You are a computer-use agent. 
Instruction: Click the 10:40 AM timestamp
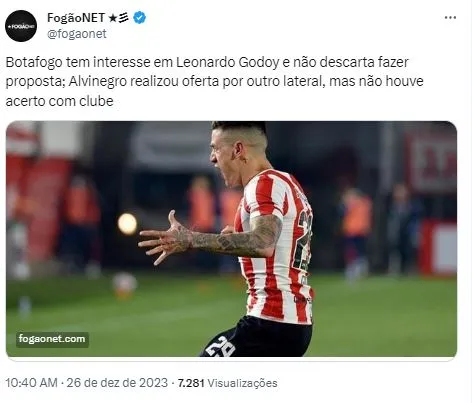point(32,383)
